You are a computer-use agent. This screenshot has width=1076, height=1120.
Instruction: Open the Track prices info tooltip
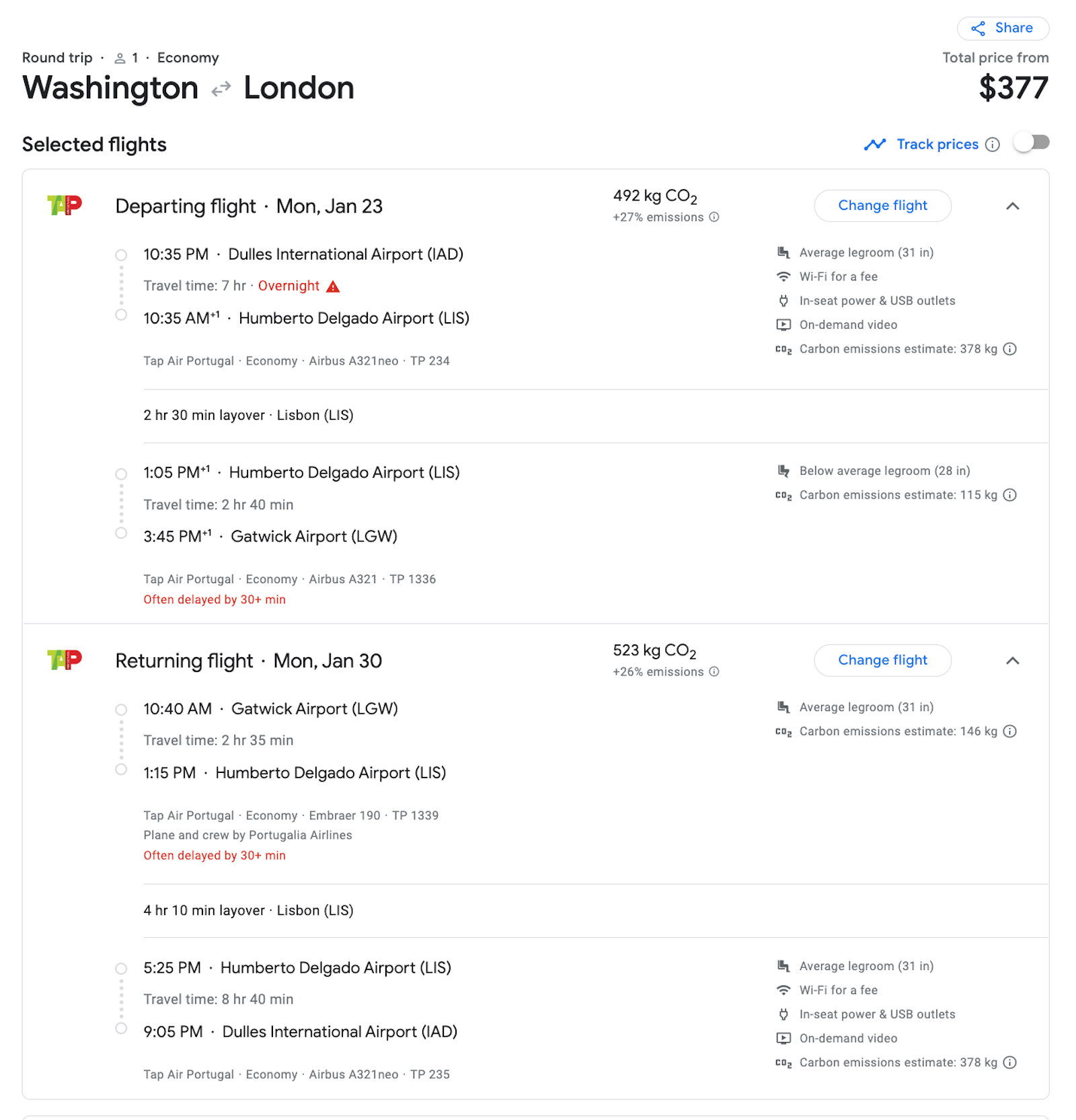(993, 144)
